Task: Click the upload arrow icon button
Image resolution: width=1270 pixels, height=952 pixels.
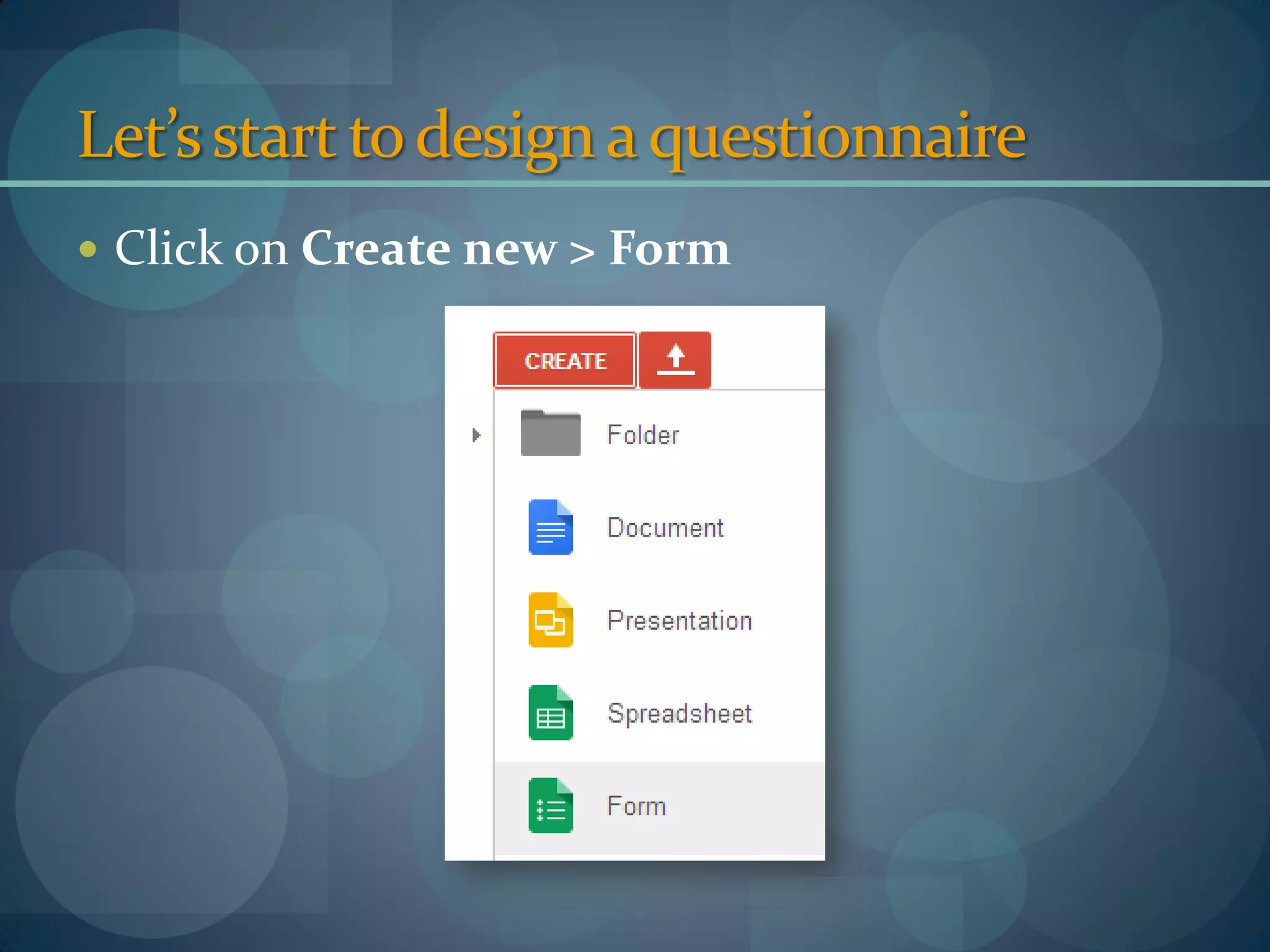Action: click(x=675, y=360)
